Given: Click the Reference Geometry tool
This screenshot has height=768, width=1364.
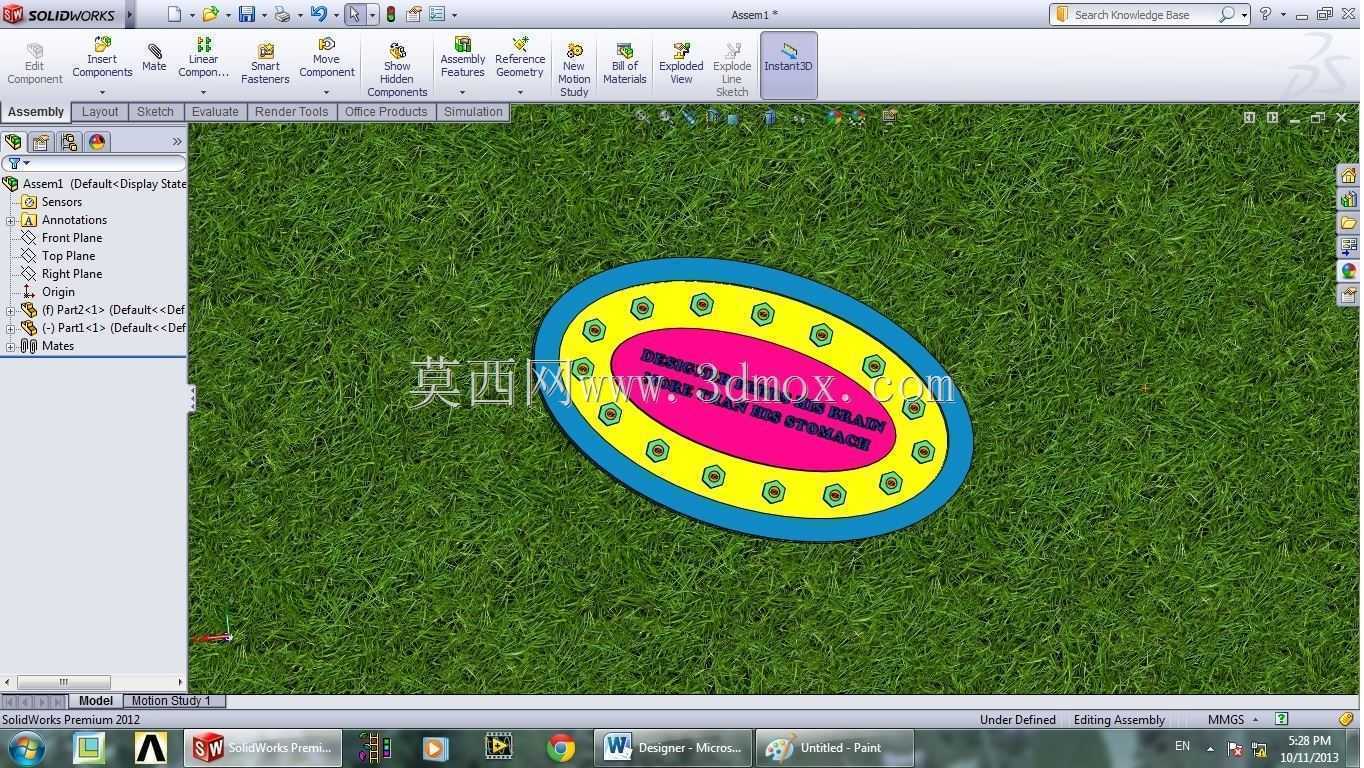Looking at the screenshot, I should coord(520,59).
